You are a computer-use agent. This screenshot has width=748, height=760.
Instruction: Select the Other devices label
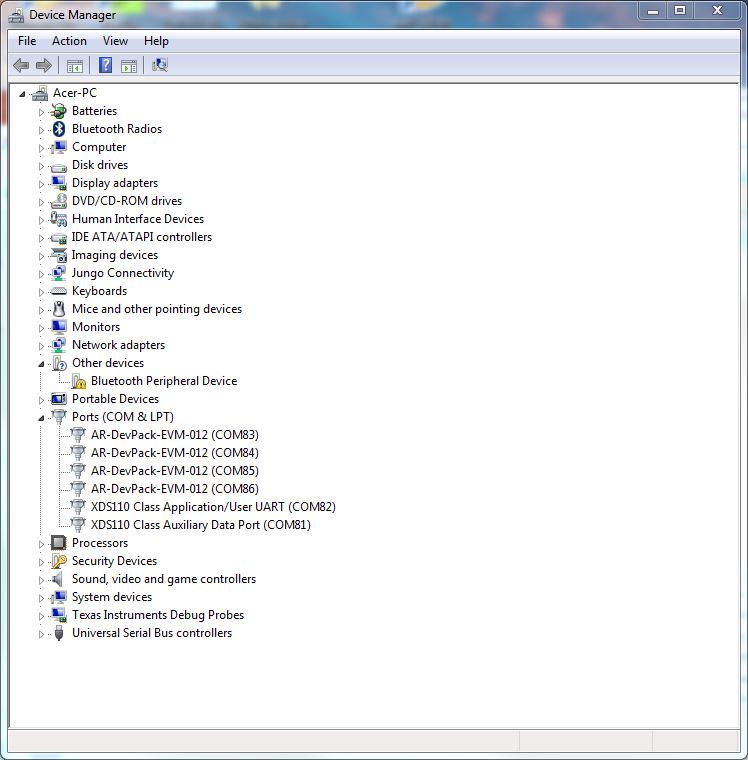[108, 363]
